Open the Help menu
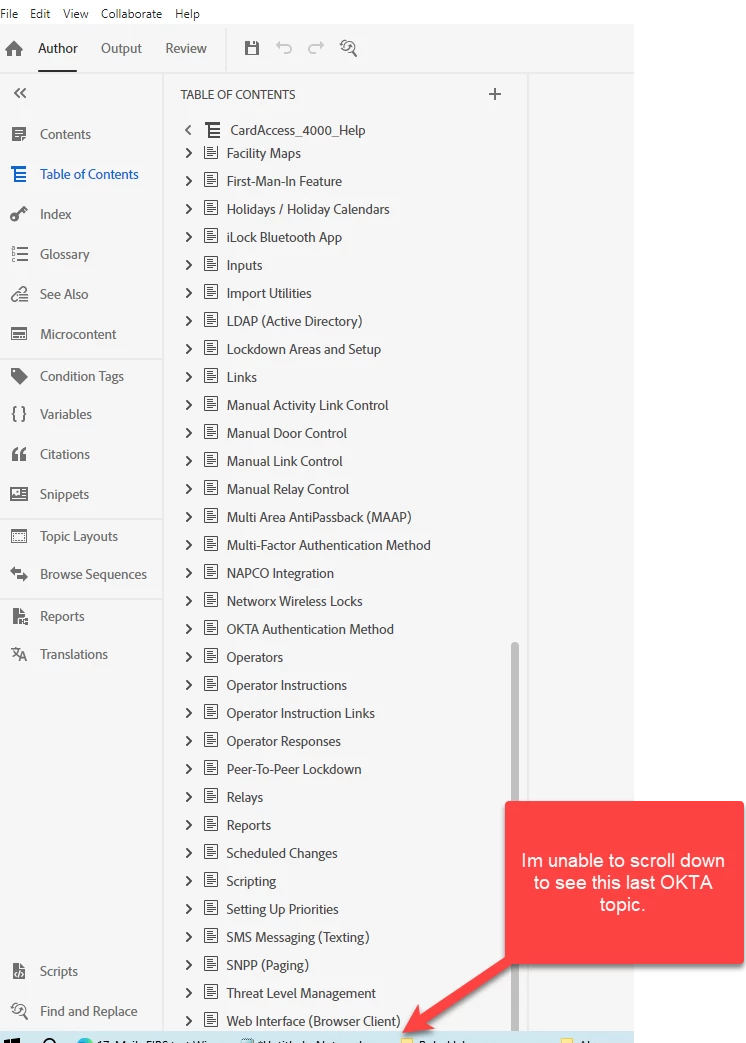 click(187, 13)
